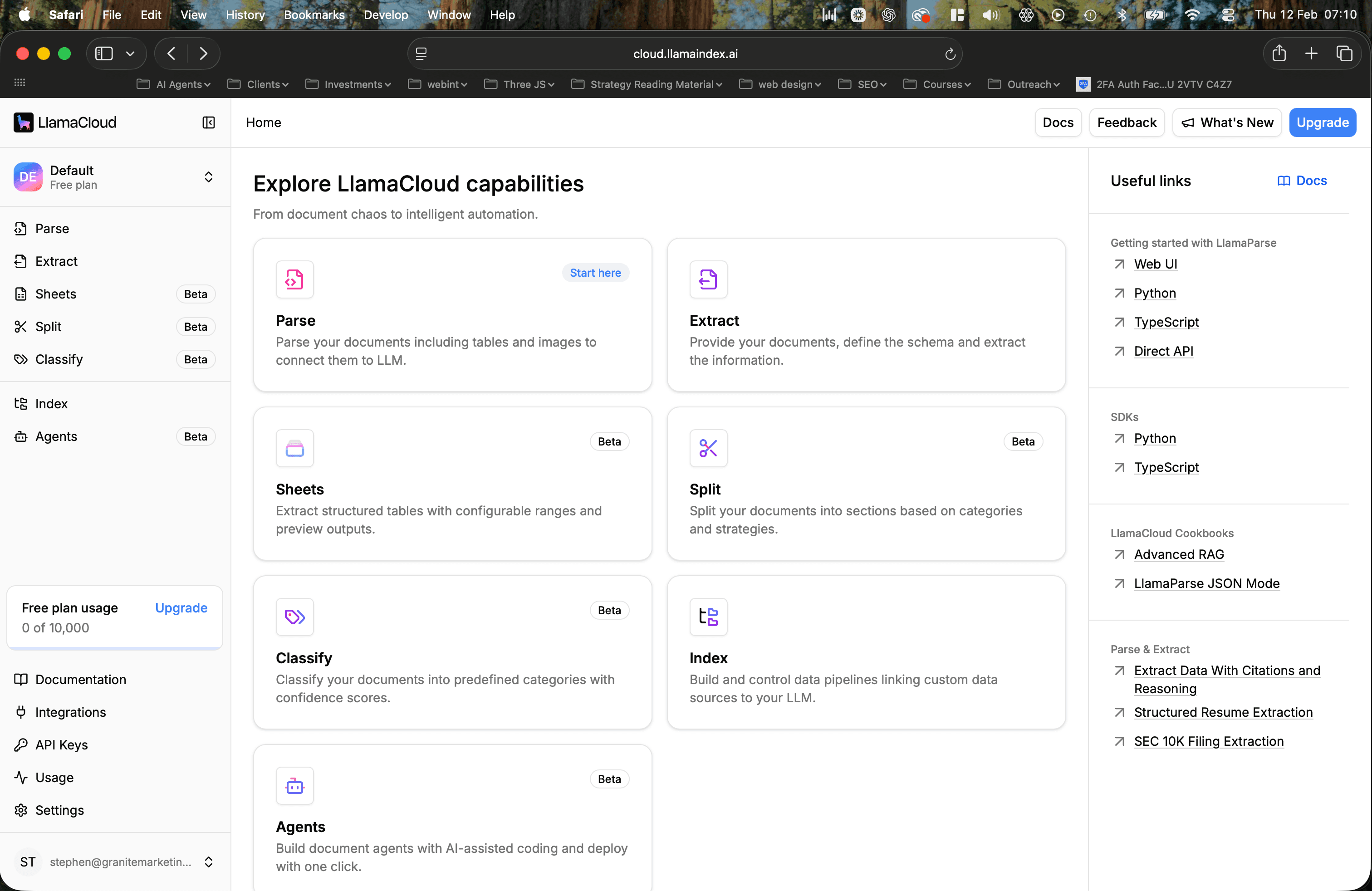Screen dimensions: 1372x891
Task: Click the Extract card icon
Action: click(708, 279)
